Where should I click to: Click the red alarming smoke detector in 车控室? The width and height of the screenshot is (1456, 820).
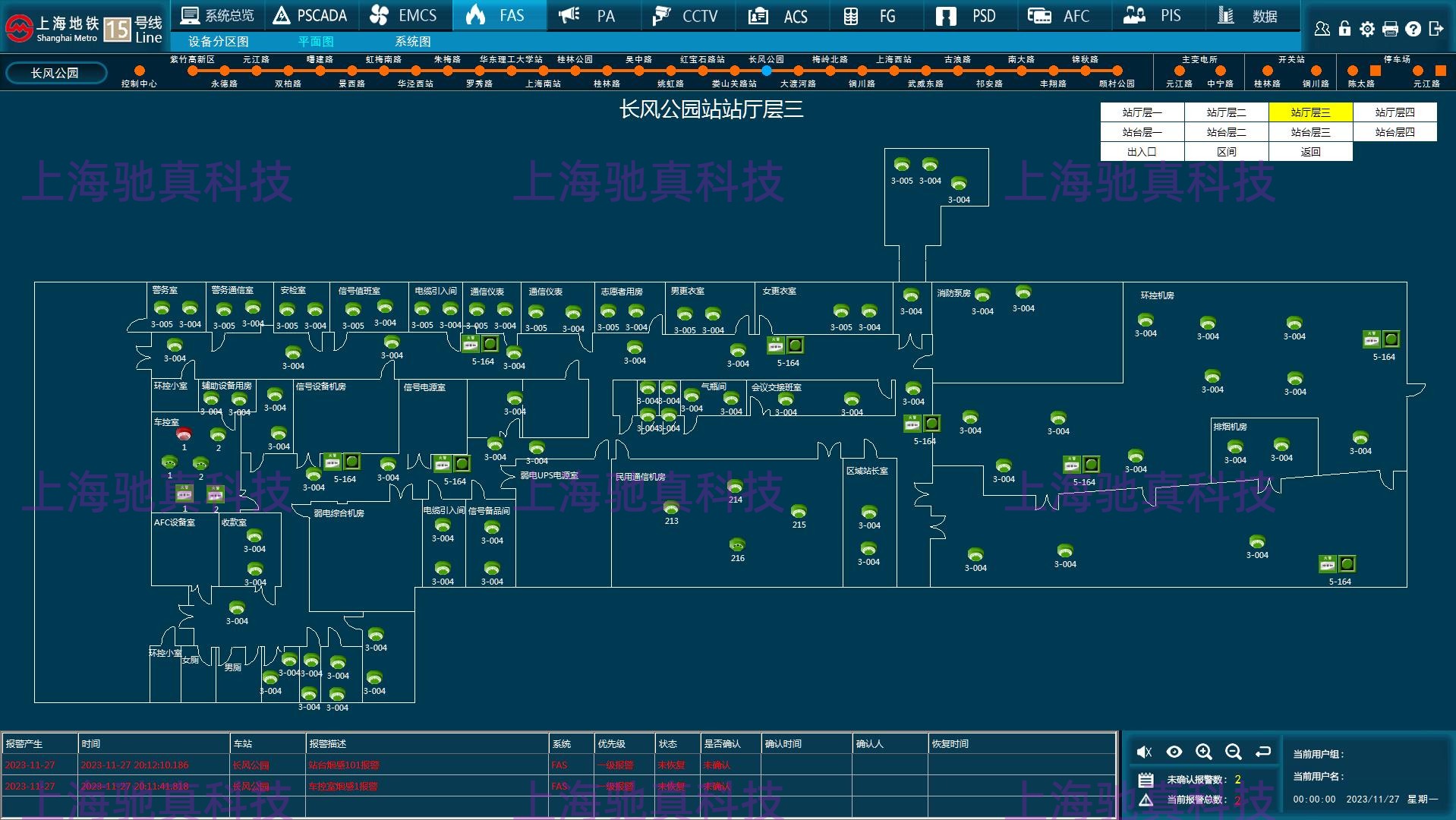click(x=184, y=434)
